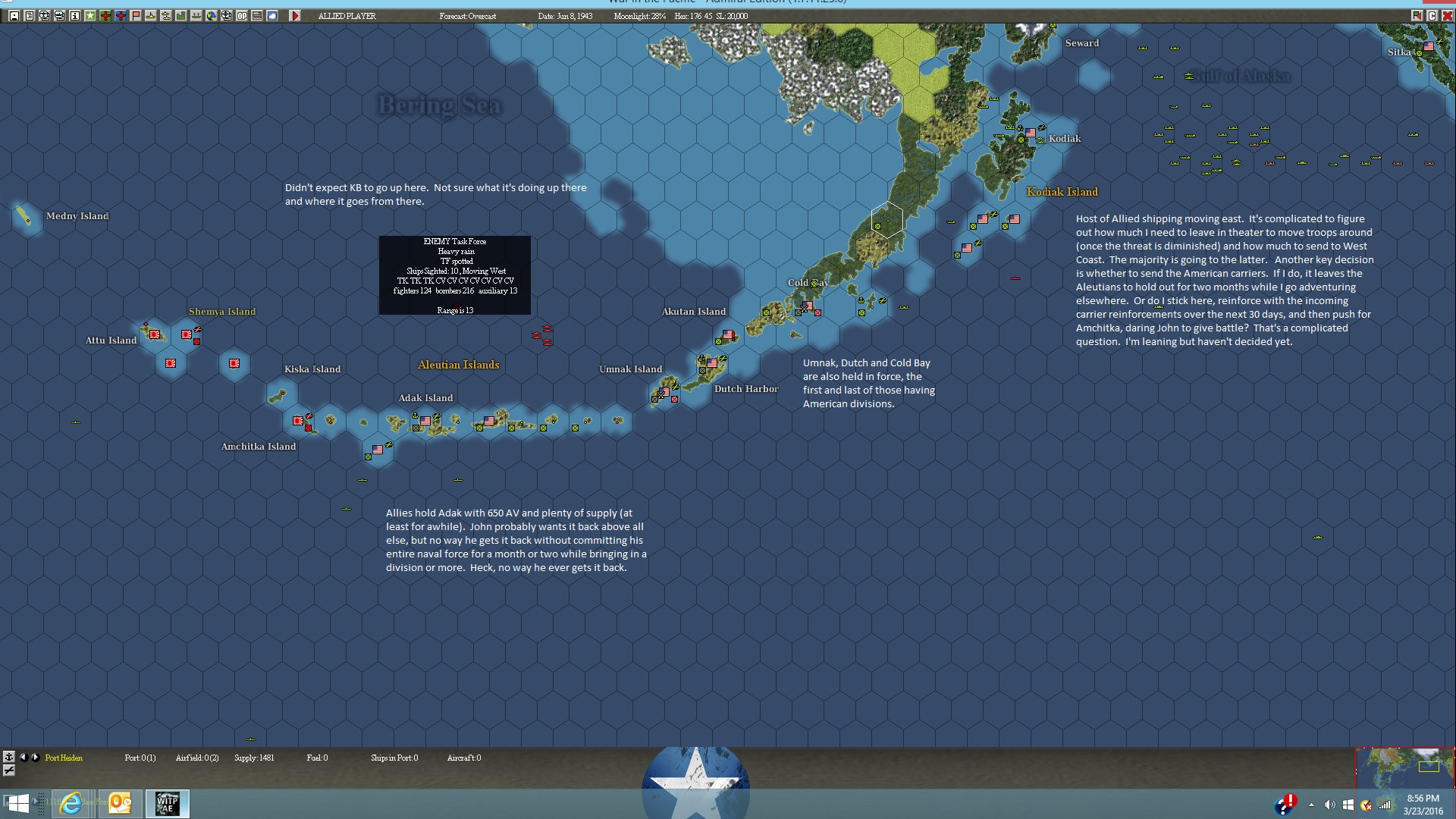Click the green factory industry icon
The height and width of the screenshot is (819, 1456).
(x=181, y=15)
